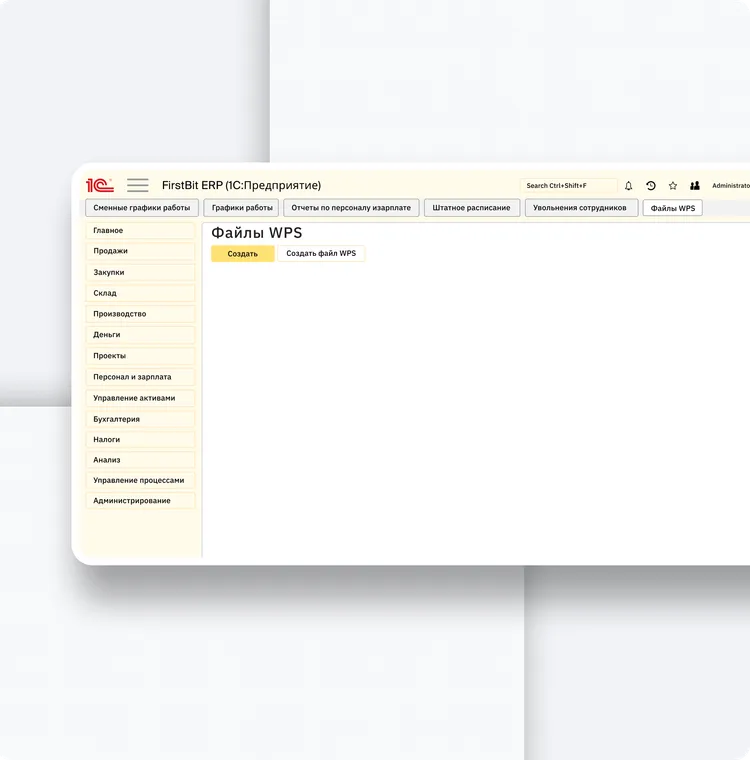Click Создать файл WPS button
This screenshot has height=760, width=750.
point(321,254)
